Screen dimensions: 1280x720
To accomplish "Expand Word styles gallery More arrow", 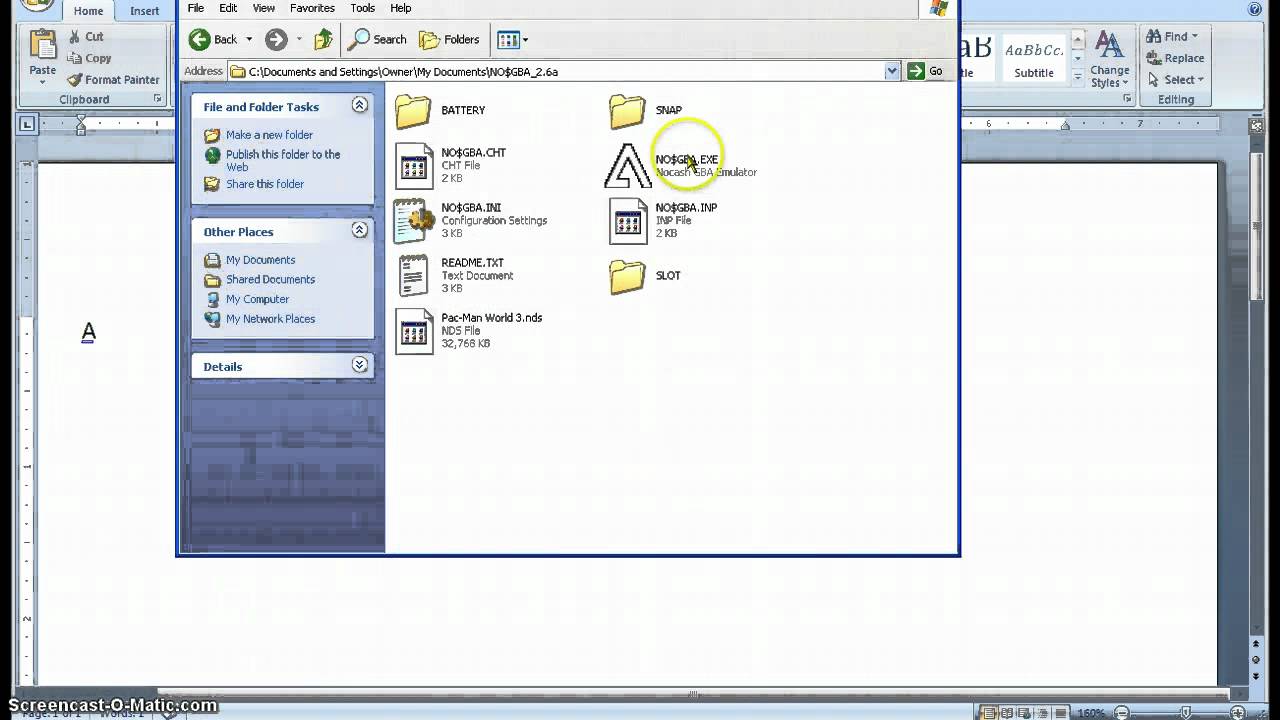I will (x=1078, y=78).
